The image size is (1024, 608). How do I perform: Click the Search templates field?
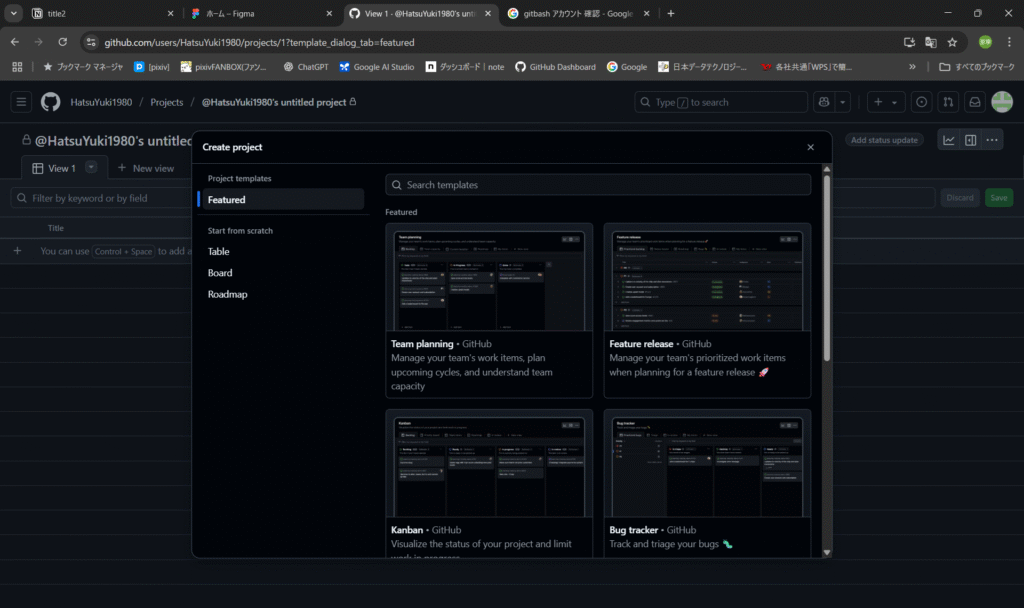coord(598,185)
